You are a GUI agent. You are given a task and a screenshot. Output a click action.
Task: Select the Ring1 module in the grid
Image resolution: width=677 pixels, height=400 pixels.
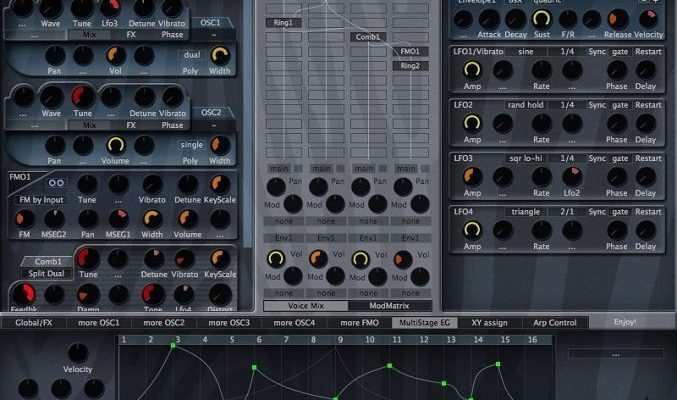[286, 22]
